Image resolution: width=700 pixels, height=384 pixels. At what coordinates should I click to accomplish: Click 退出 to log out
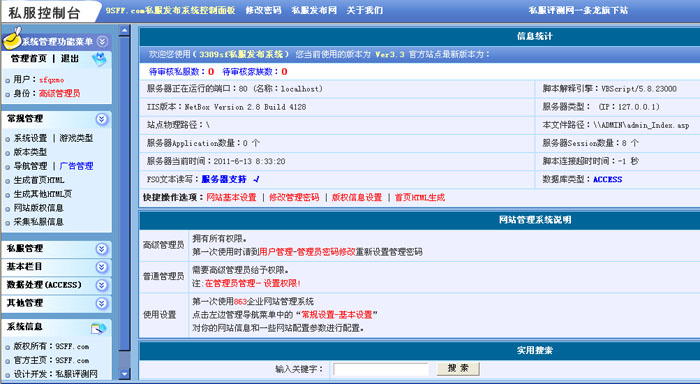tap(70, 58)
